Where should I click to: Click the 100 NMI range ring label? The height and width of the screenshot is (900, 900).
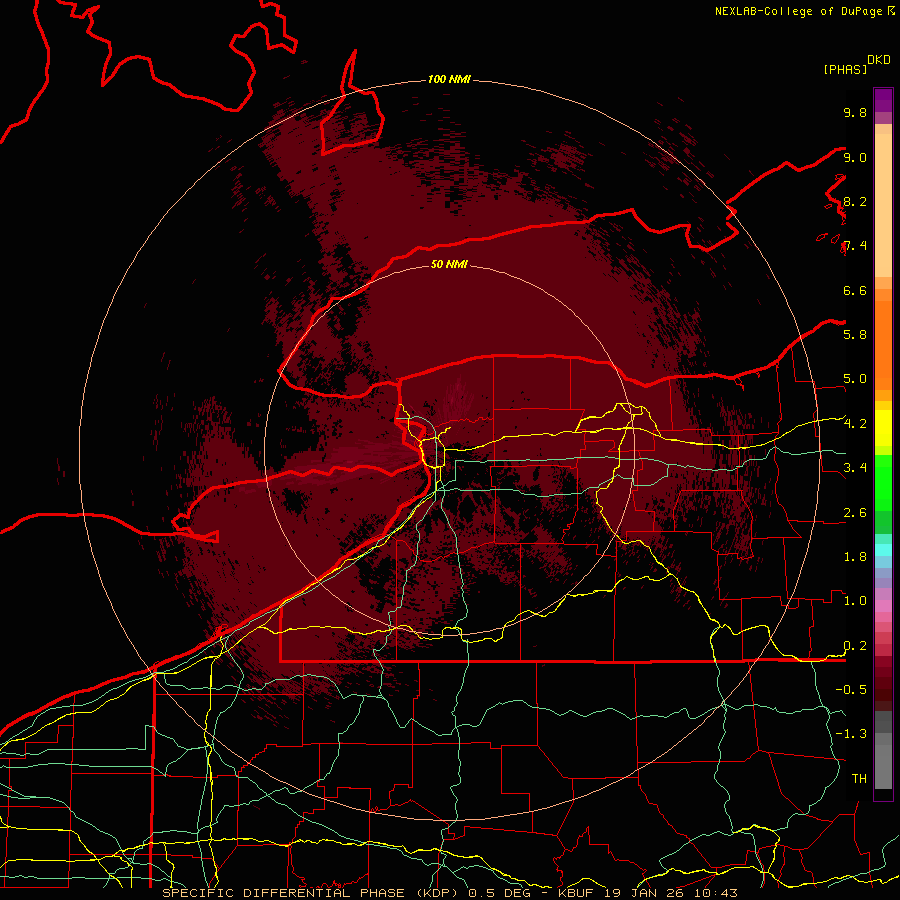[449, 79]
